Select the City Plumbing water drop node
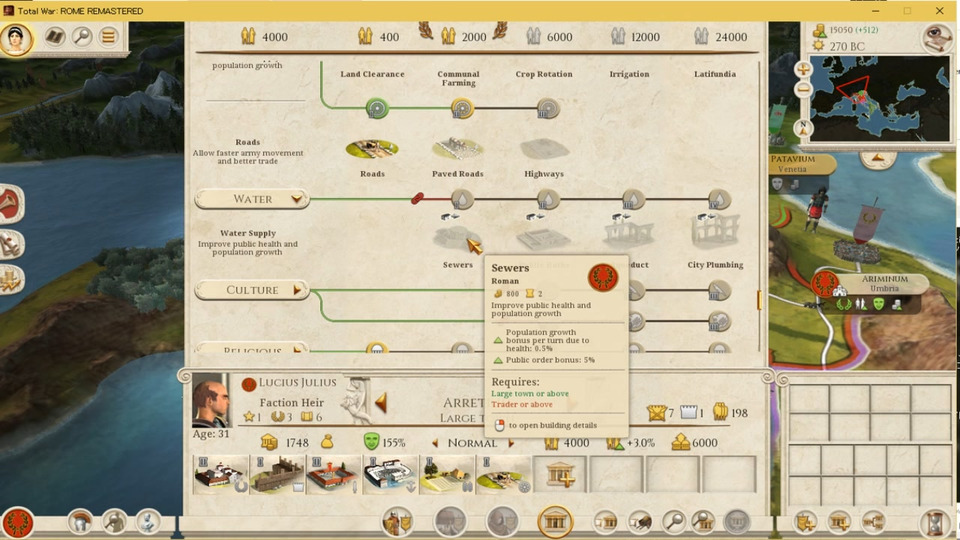 point(719,199)
